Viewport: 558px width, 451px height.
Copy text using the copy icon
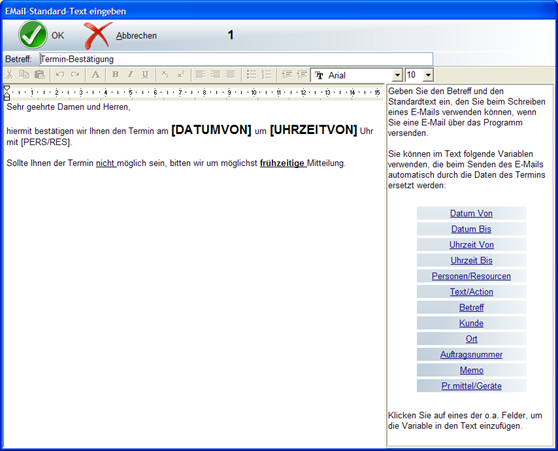[x=24, y=75]
